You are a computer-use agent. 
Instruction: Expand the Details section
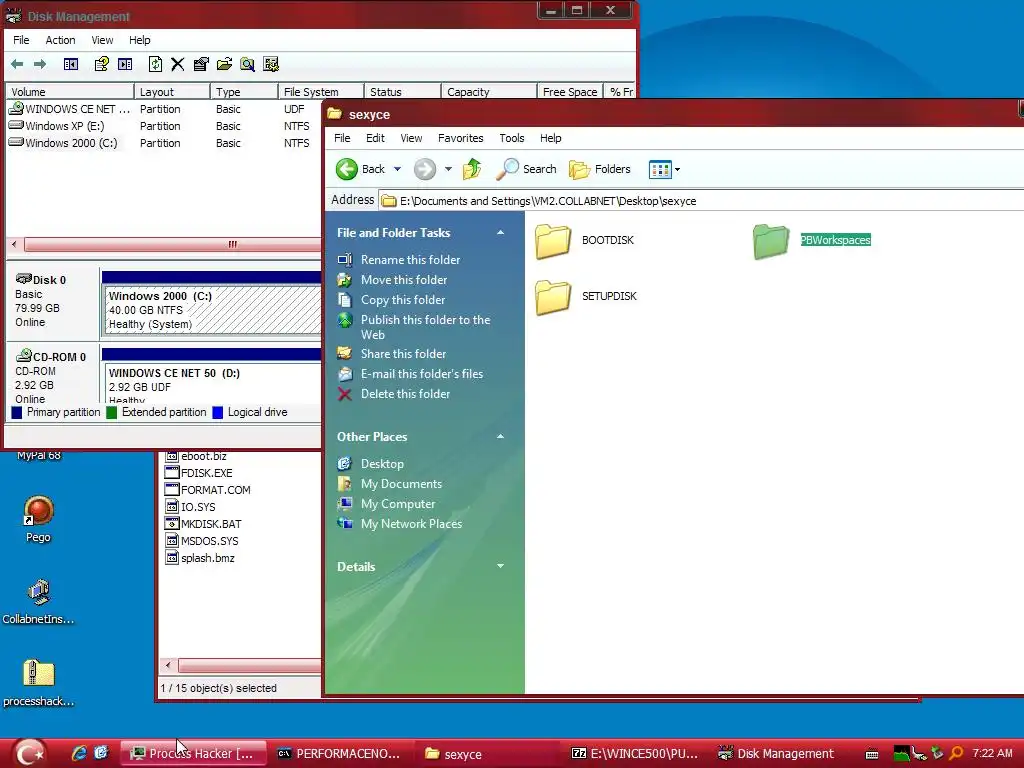click(500, 566)
